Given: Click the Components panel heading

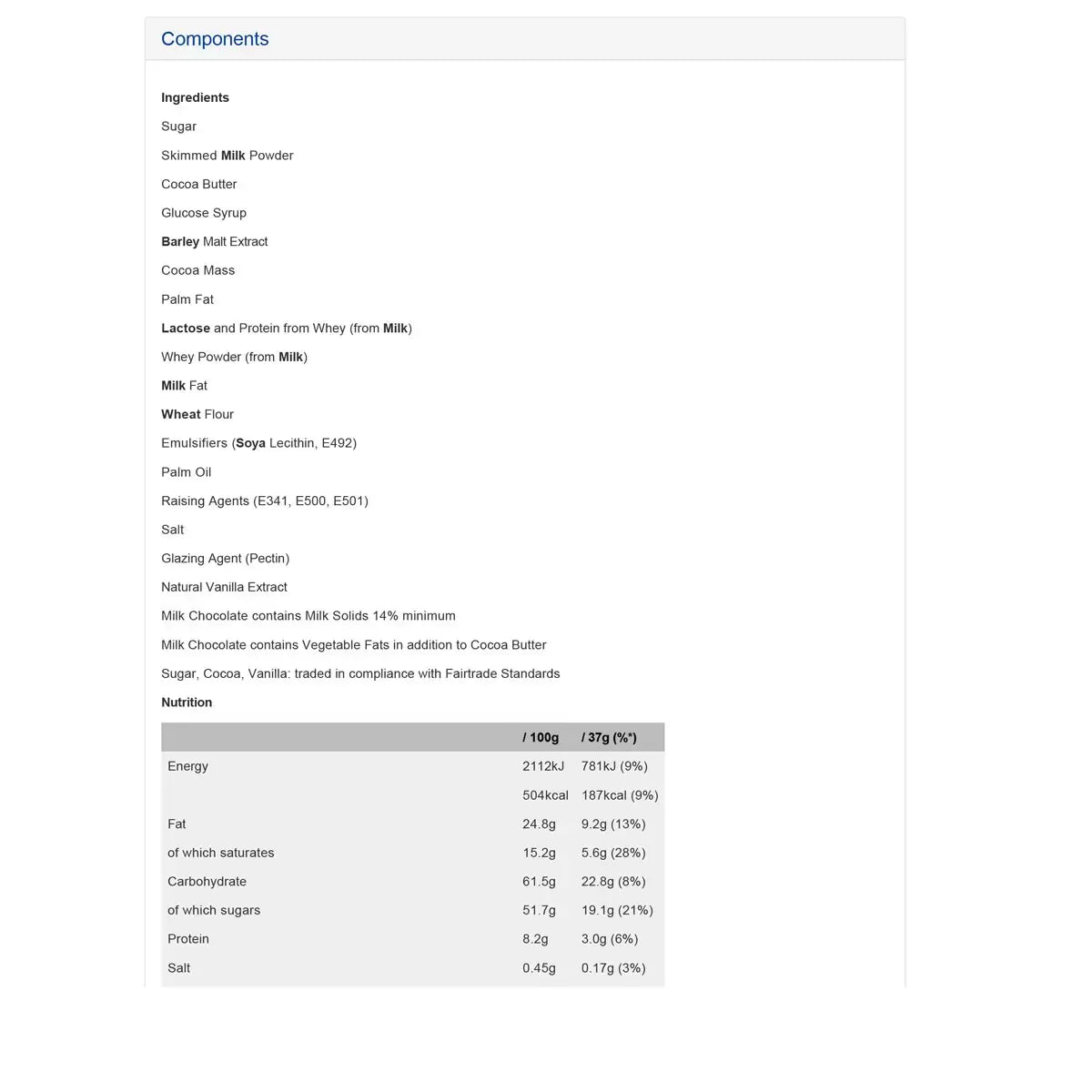Looking at the screenshot, I should tap(215, 39).
